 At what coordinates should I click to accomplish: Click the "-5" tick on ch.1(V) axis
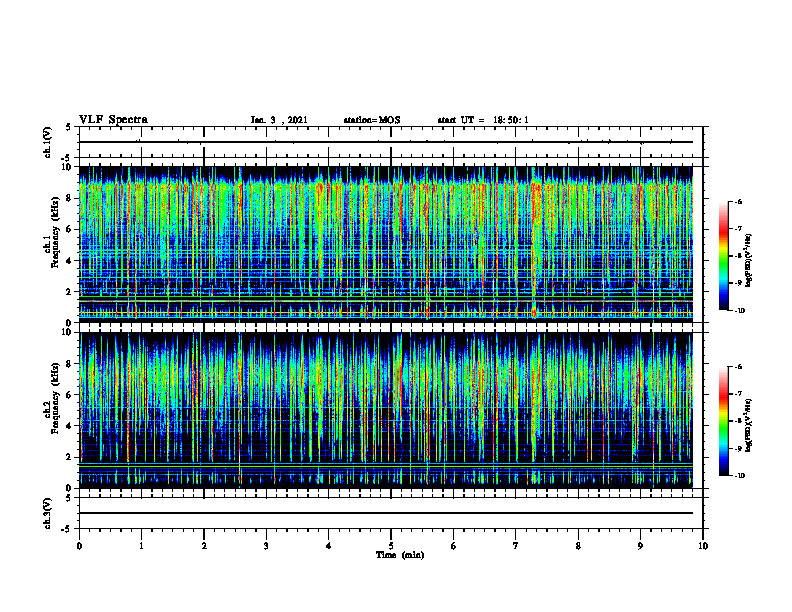point(68,158)
